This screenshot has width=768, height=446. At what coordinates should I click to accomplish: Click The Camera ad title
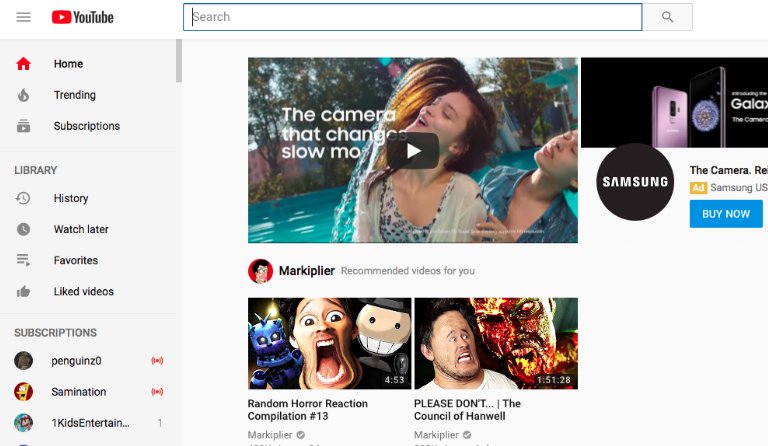729,170
